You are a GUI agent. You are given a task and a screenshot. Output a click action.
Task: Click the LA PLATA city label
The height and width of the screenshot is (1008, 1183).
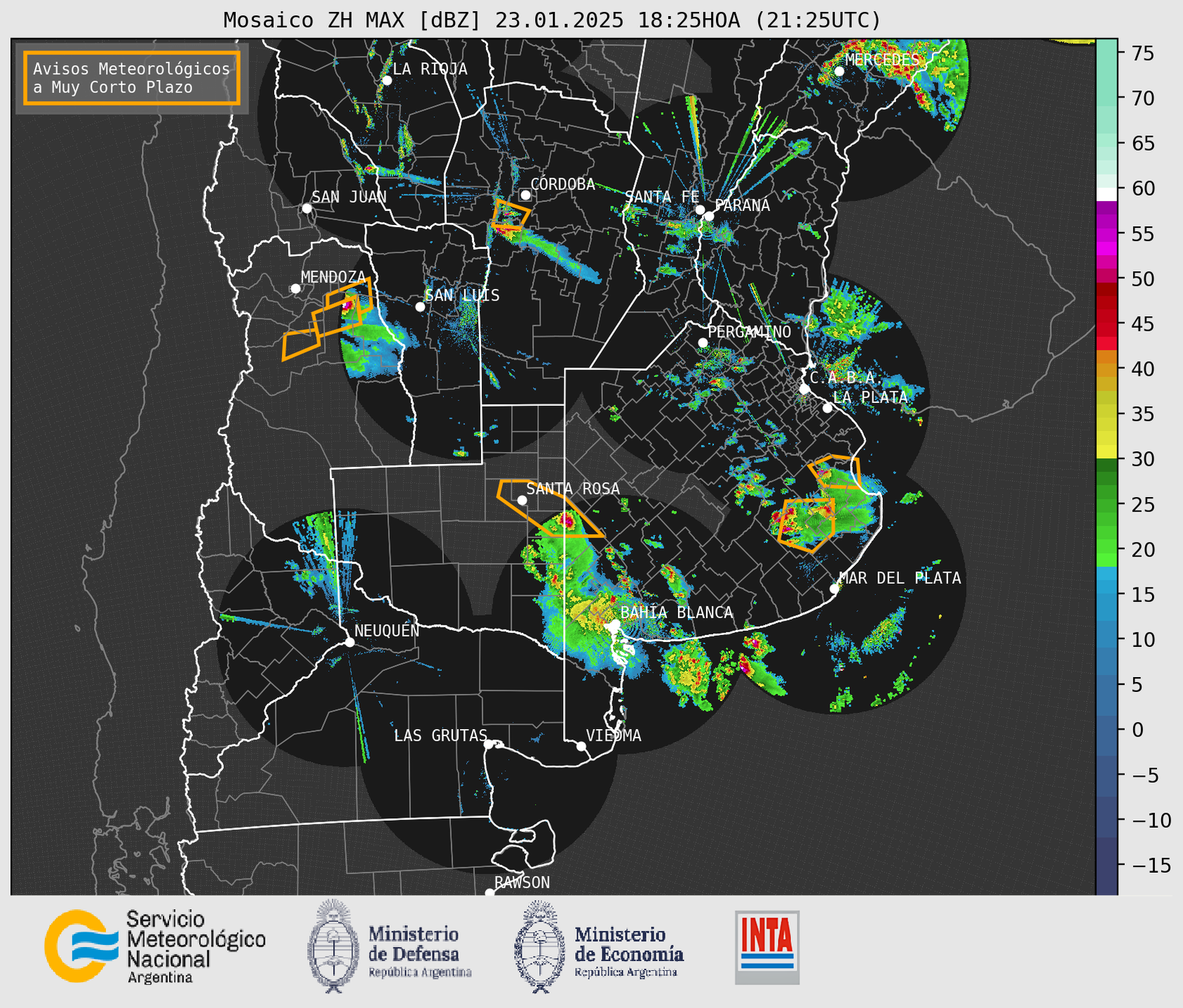pyautogui.click(x=870, y=397)
